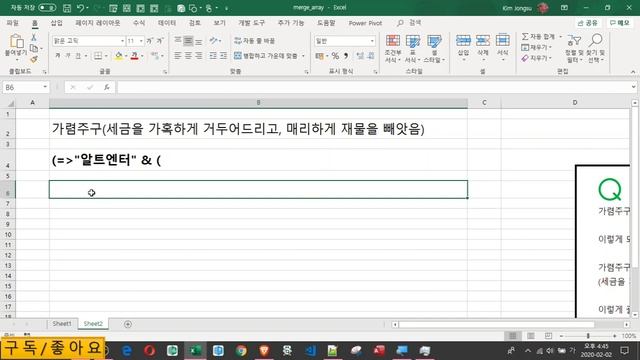The width and height of the screenshot is (640, 360).
Task: Click the Undo arrow icon
Action: pos(80,8)
